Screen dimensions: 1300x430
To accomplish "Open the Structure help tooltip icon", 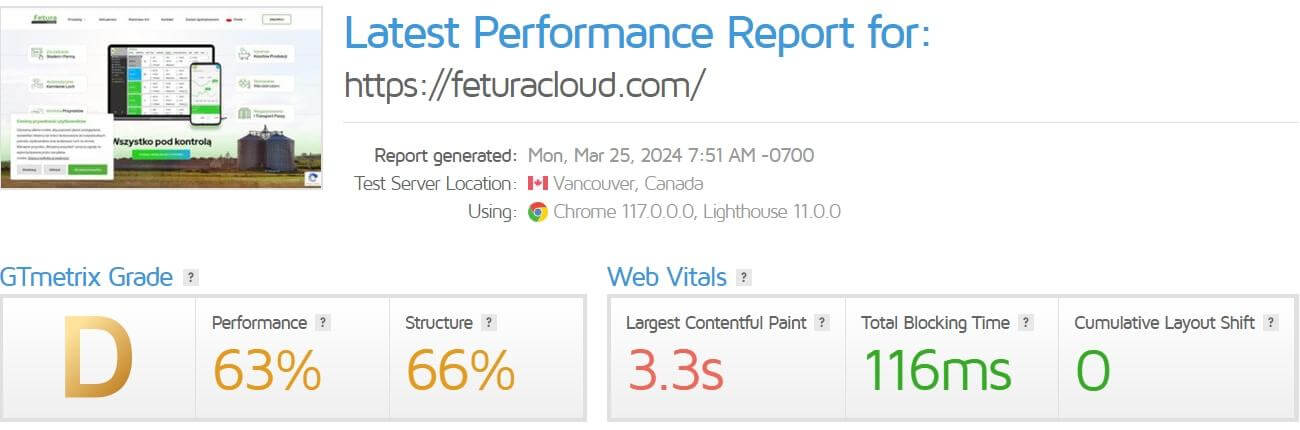I will 489,323.
